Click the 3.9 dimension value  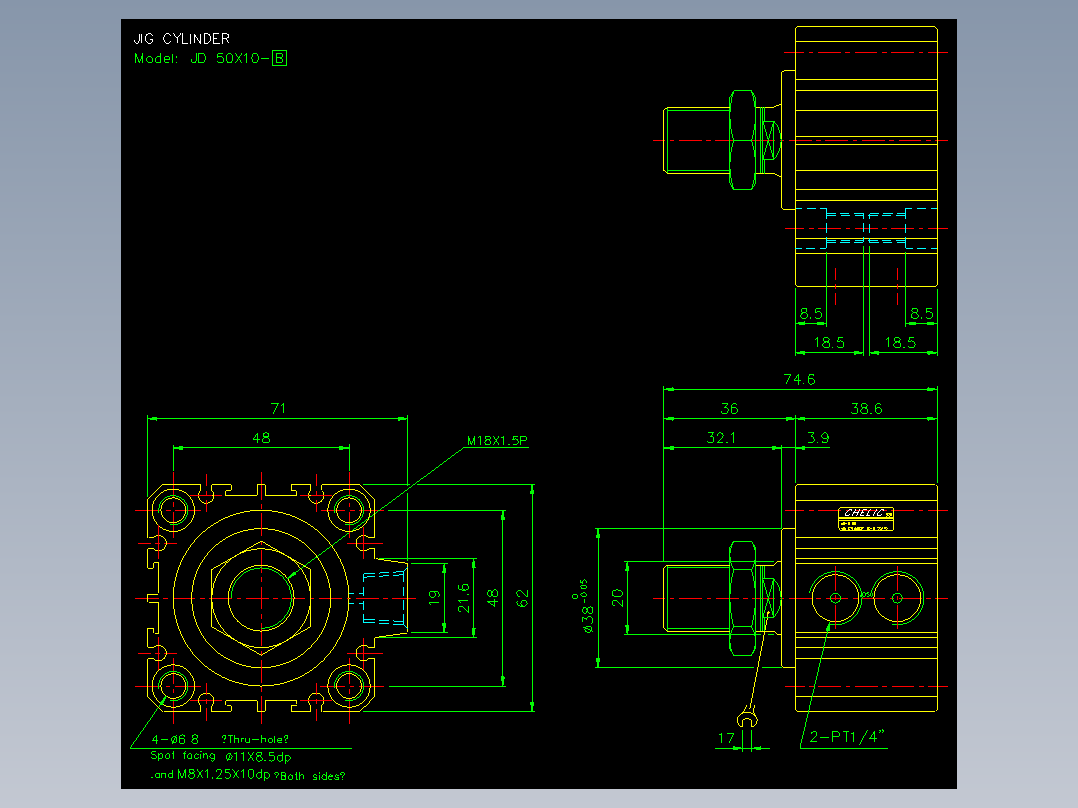(x=818, y=437)
